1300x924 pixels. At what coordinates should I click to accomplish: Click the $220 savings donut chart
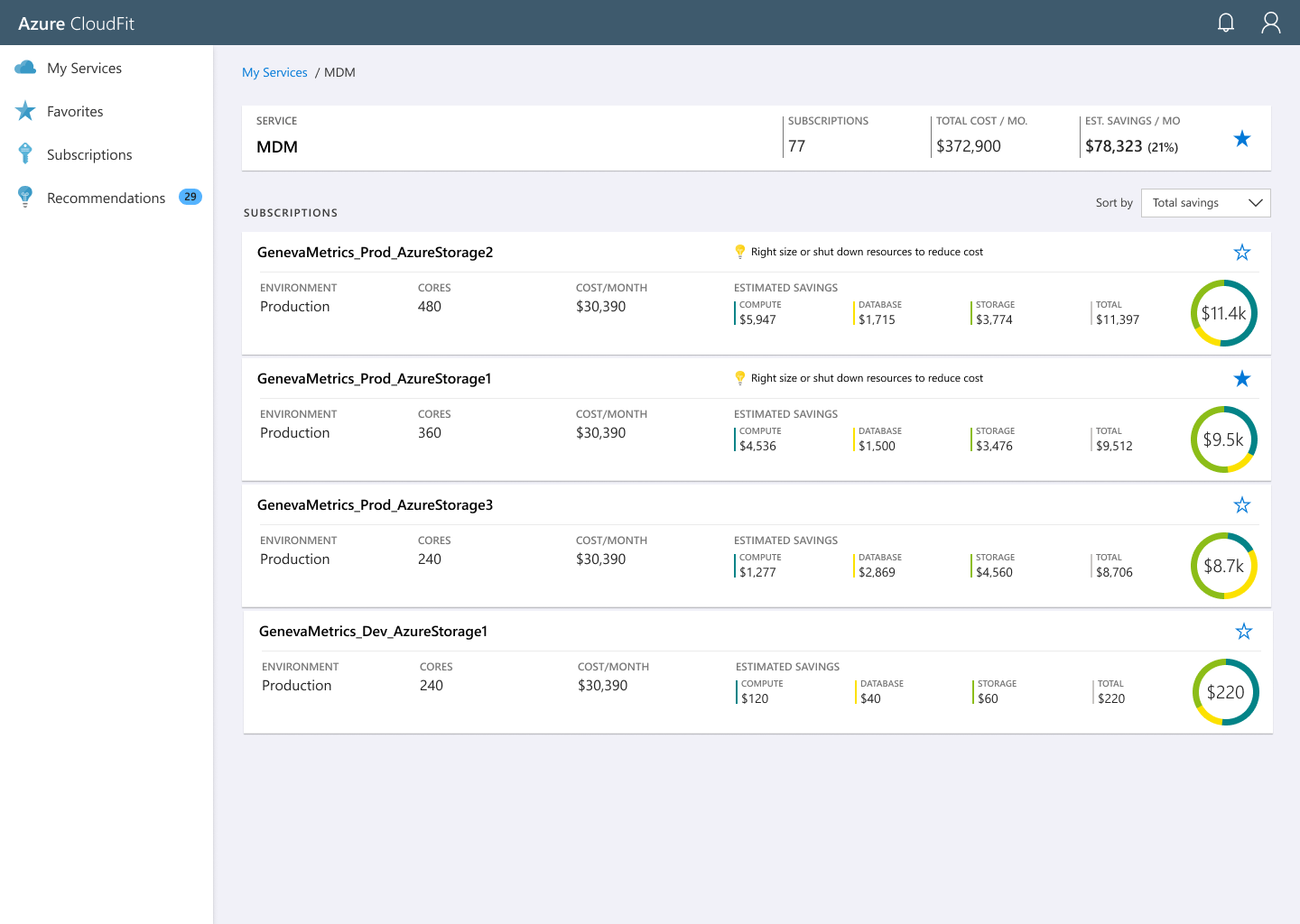(1226, 692)
